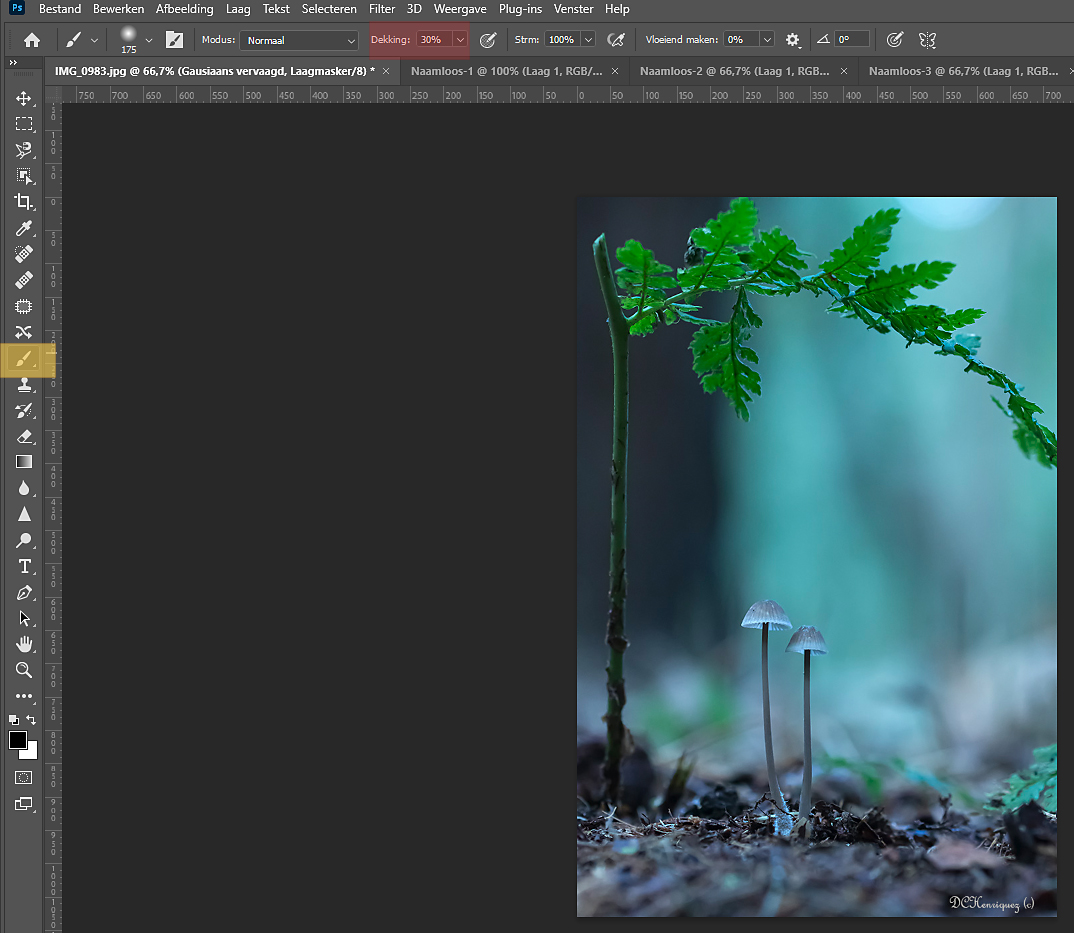Screen dimensions: 1074x933
Task: Choose the Eraser tool
Action: (24, 437)
